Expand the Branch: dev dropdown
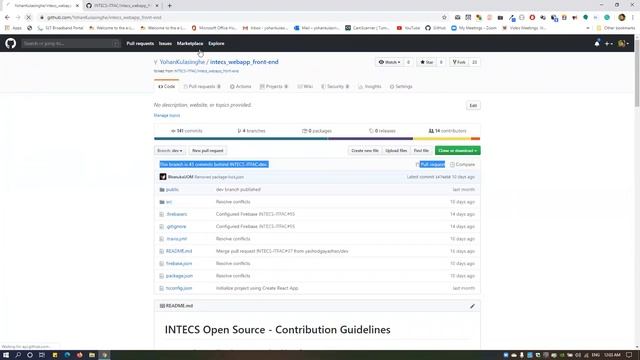 coord(170,151)
